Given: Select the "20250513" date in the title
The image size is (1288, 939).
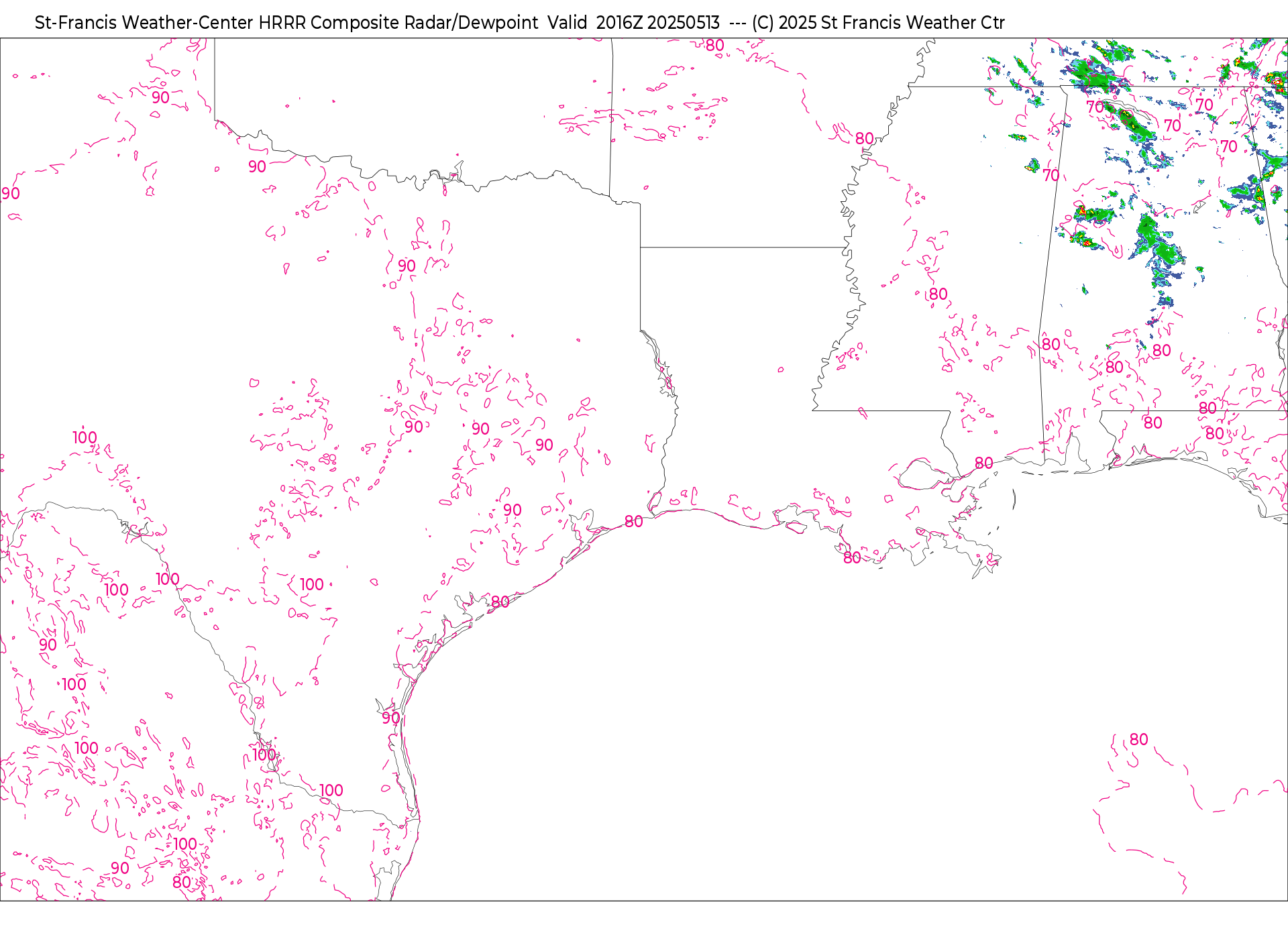Looking at the screenshot, I should 684,23.
